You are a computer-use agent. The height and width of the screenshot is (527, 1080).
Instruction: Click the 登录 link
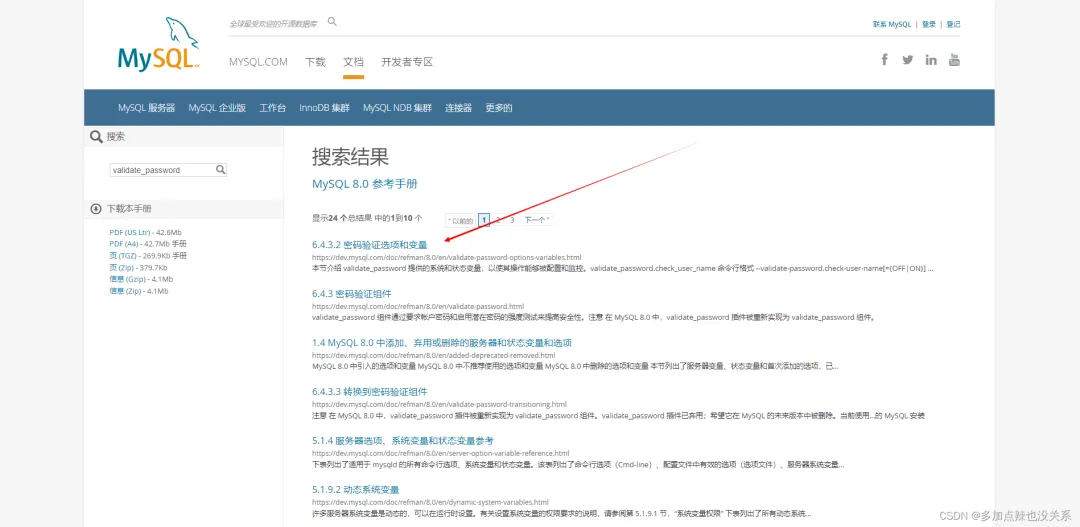pyautogui.click(x=928, y=24)
